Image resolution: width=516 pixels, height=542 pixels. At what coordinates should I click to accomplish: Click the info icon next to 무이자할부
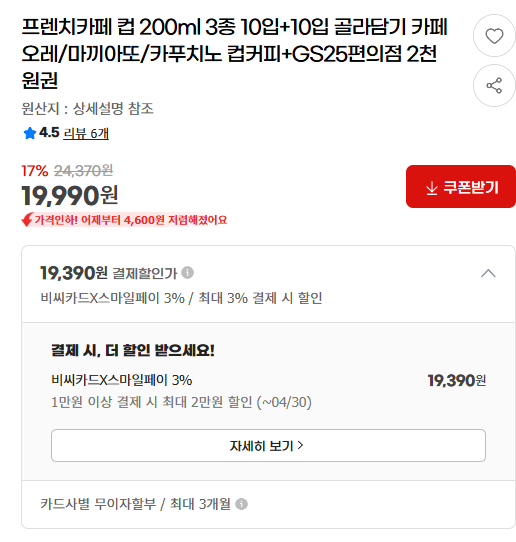tap(241, 504)
